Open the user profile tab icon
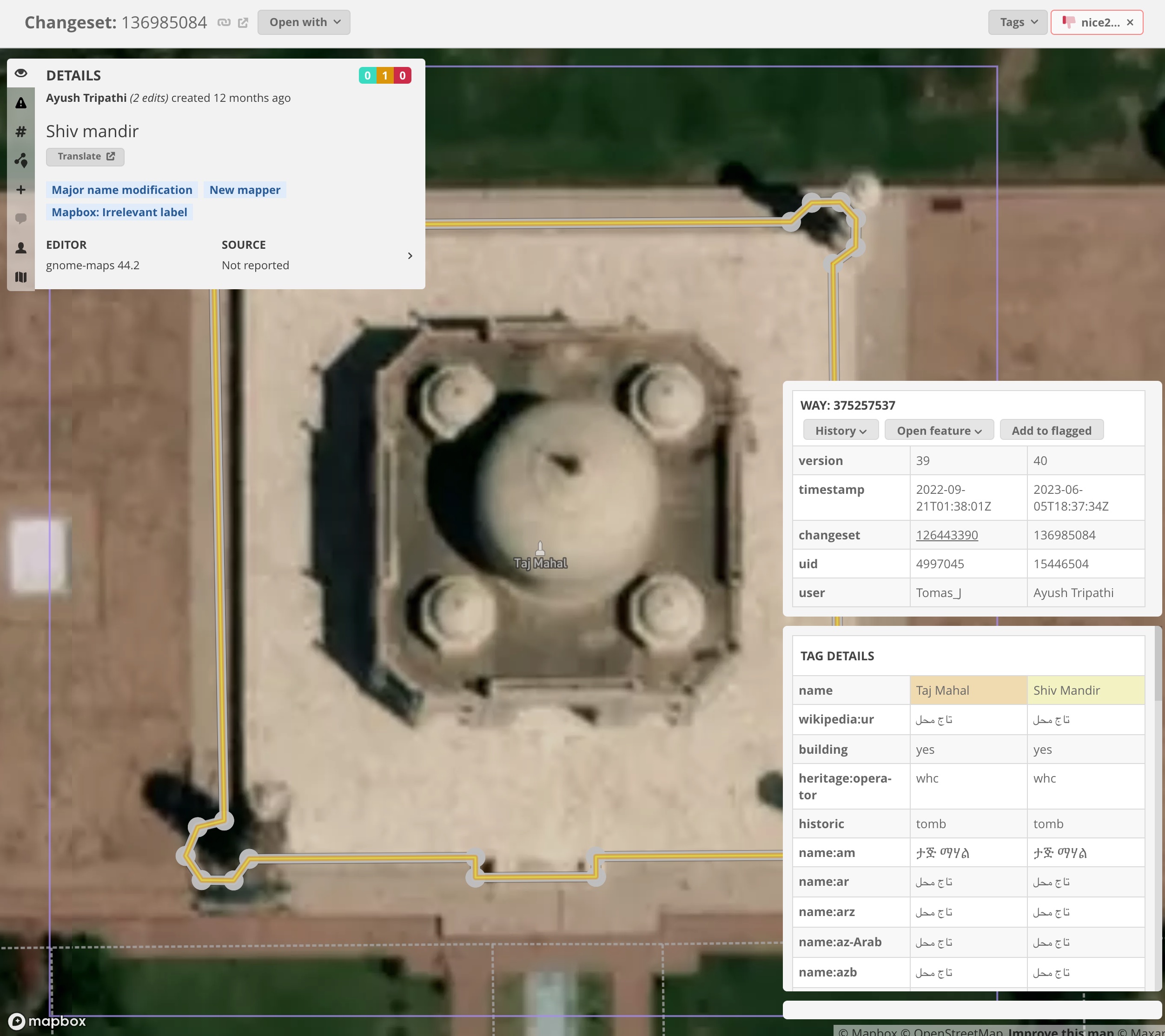Viewport: 1165px width, 1036px height. (x=21, y=248)
